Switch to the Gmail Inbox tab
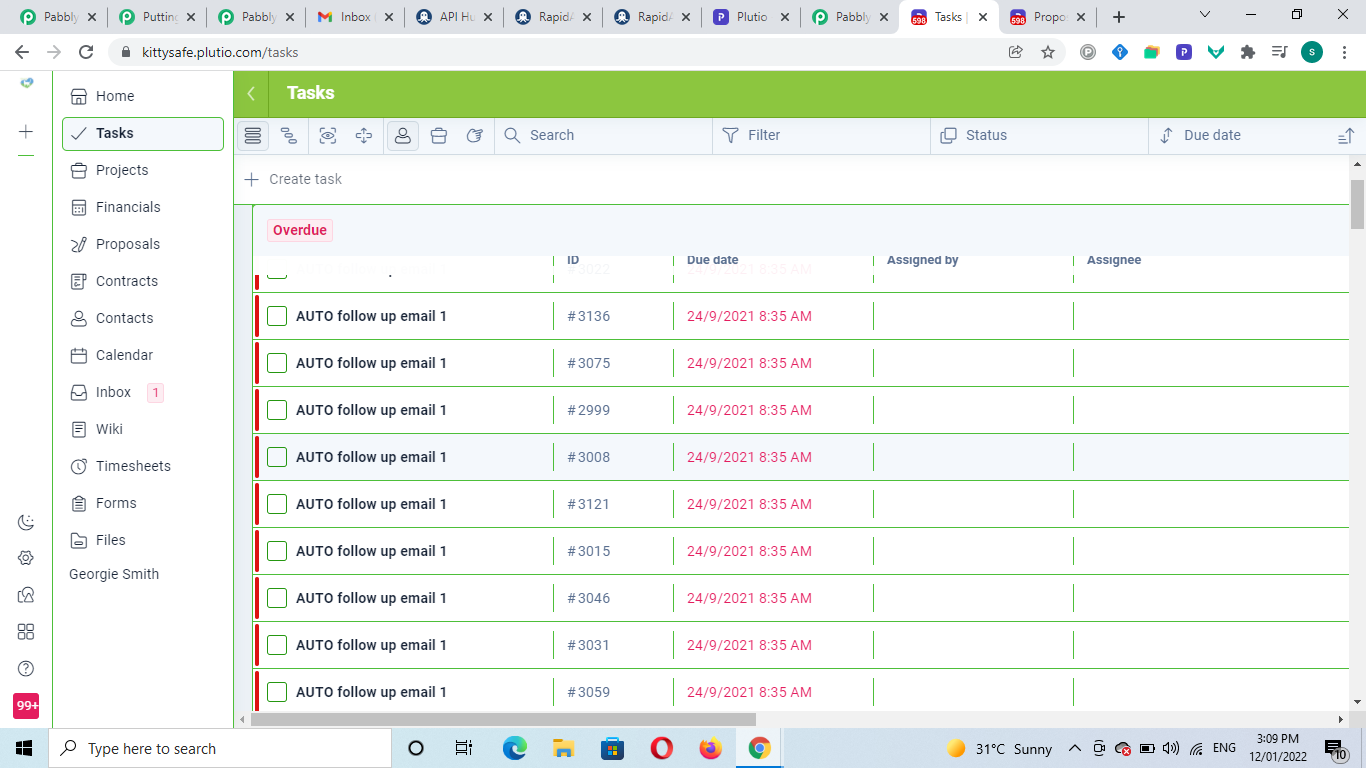 coord(354,17)
